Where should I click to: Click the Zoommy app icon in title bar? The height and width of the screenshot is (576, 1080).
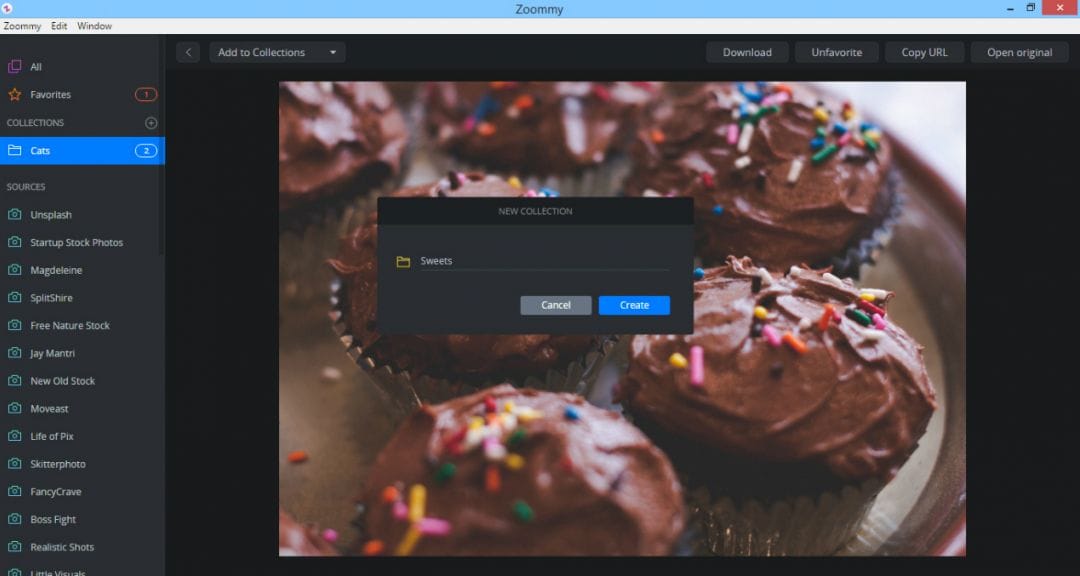coord(6,8)
